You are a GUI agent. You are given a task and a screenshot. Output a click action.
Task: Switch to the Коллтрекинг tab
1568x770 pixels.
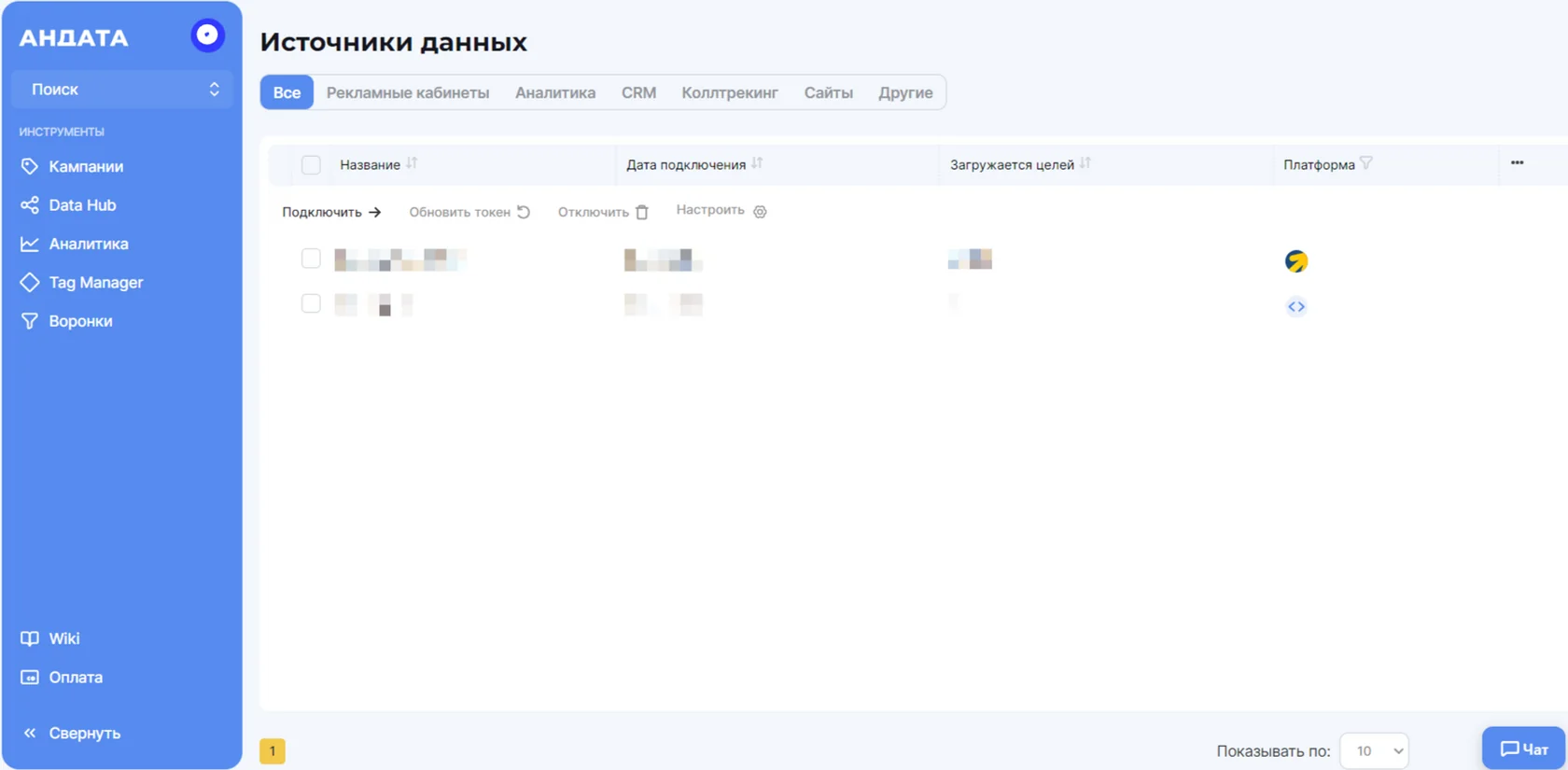(x=730, y=92)
